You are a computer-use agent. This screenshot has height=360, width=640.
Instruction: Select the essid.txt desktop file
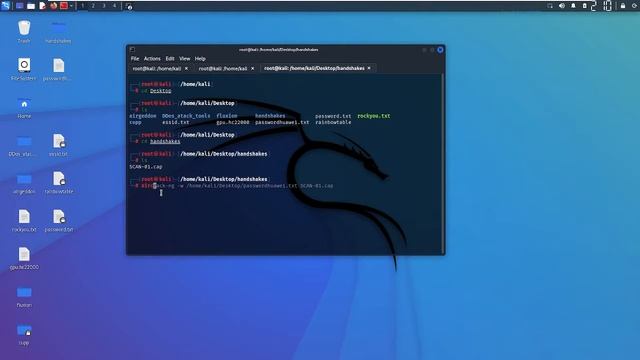pos(58,145)
